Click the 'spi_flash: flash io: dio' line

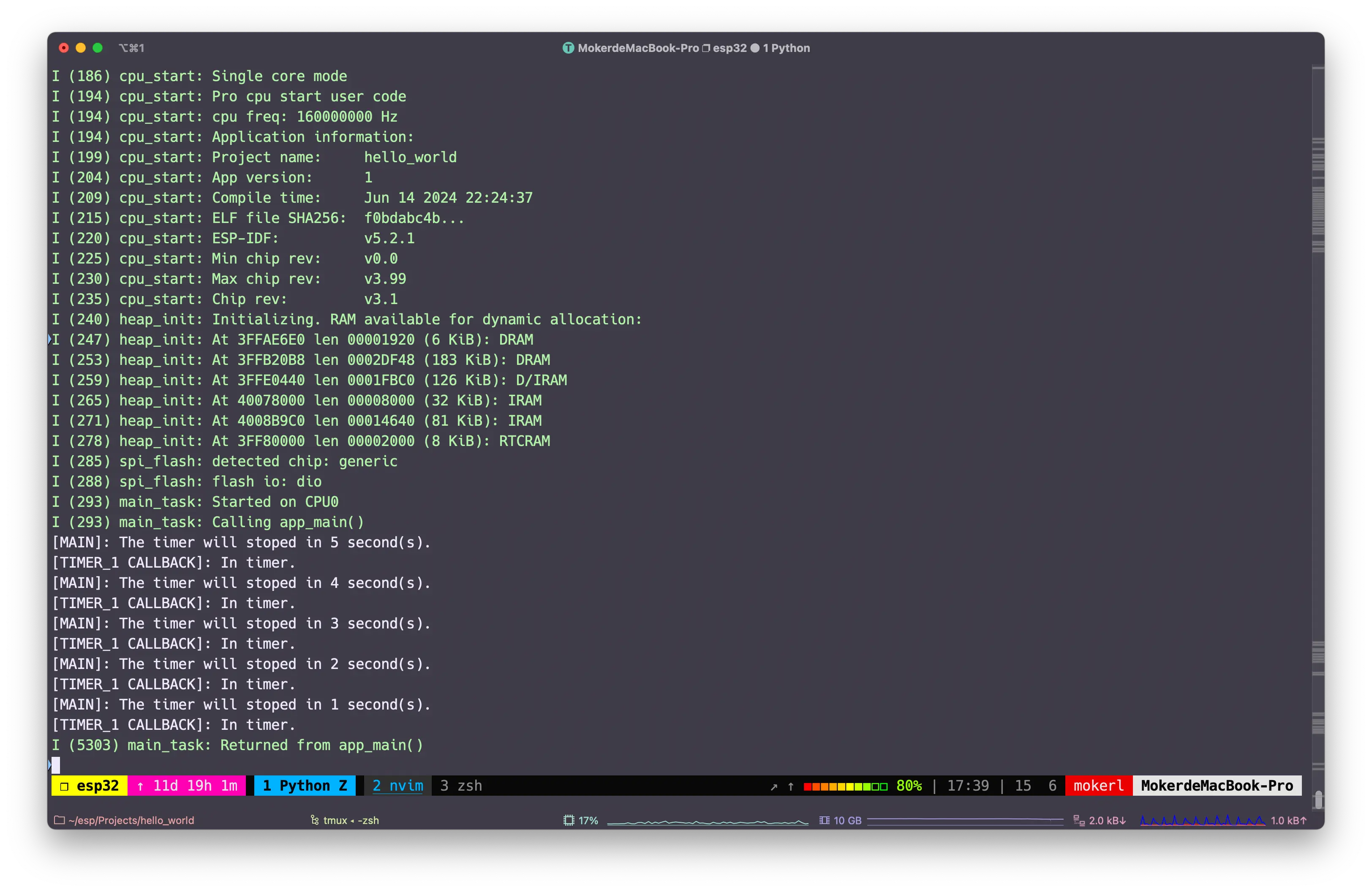pos(187,481)
